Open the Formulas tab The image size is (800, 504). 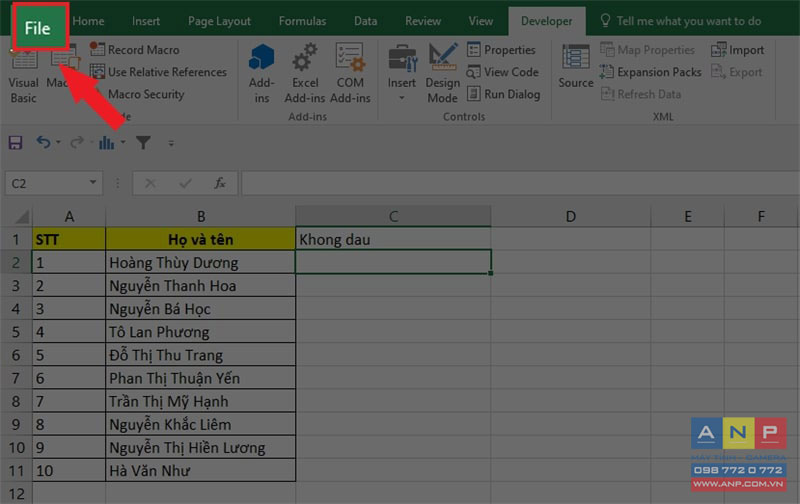302,21
